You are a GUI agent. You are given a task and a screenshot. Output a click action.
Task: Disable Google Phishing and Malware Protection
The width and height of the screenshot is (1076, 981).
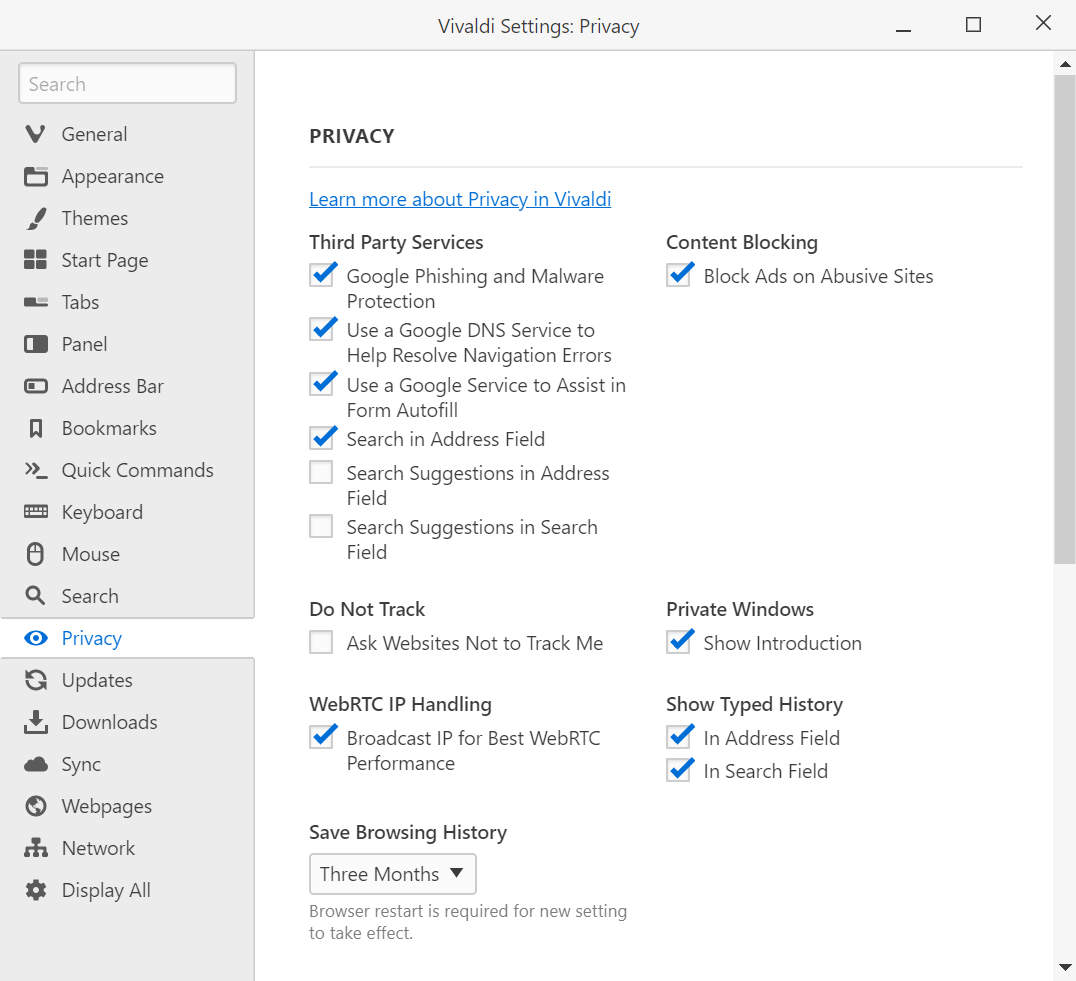click(x=321, y=275)
